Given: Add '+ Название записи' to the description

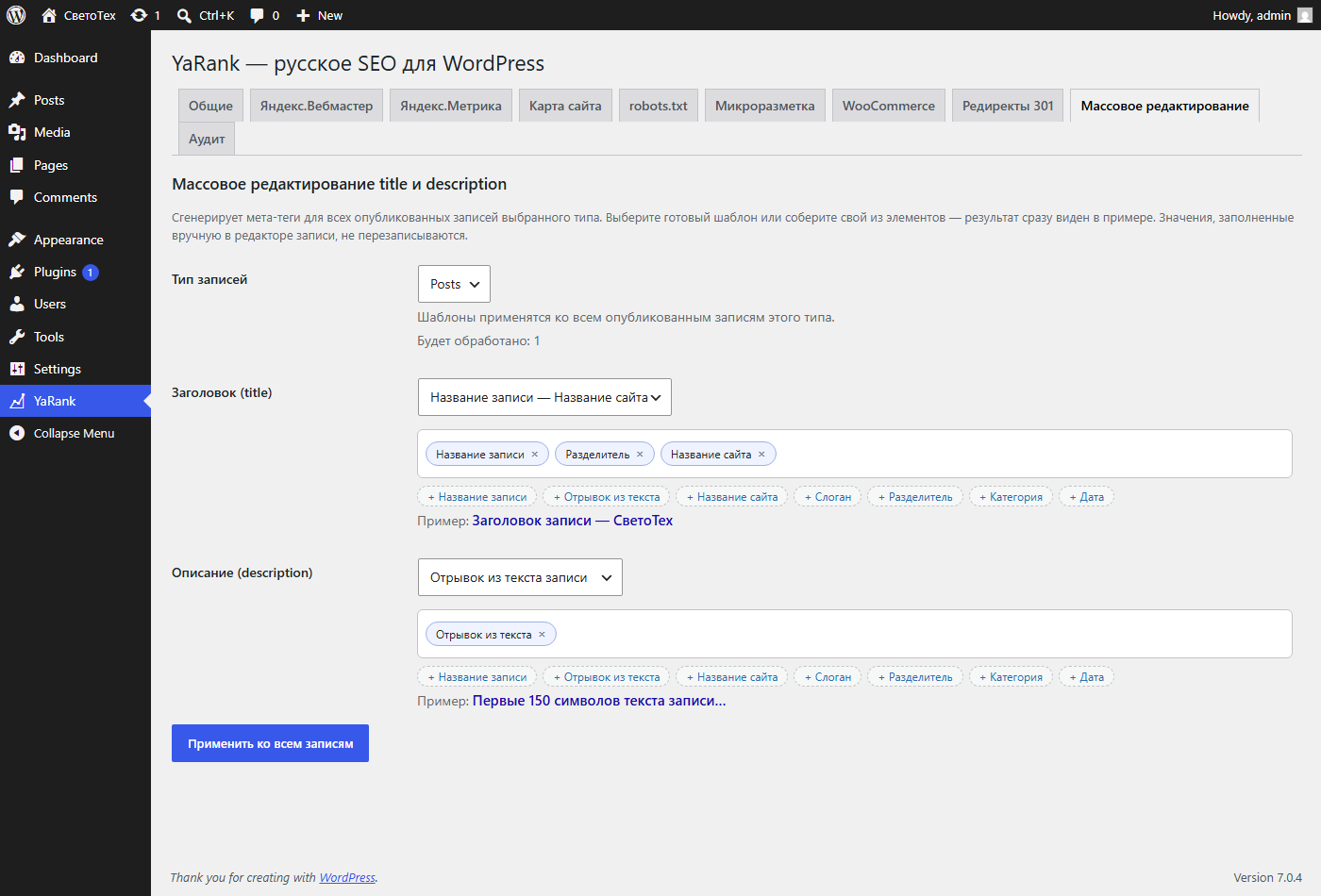Looking at the screenshot, I should point(477,676).
